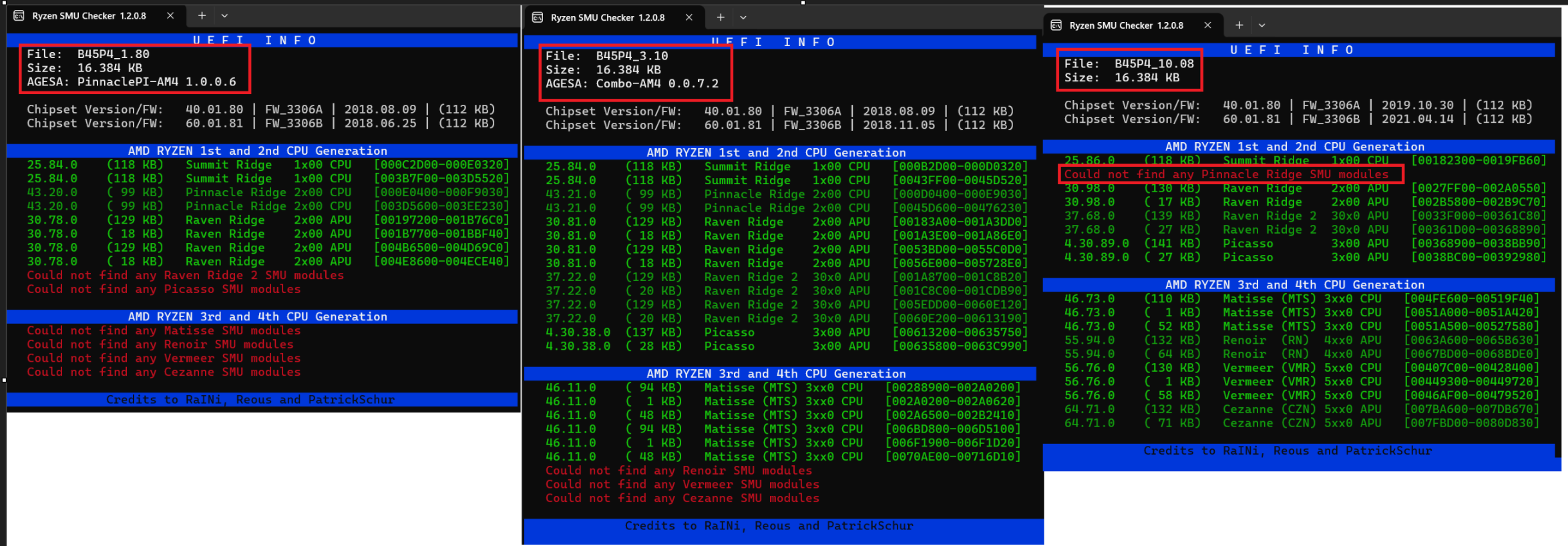Click address range [004E8600-004ECE40]
The height and width of the screenshot is (546, 1568).
click(441, 262)
